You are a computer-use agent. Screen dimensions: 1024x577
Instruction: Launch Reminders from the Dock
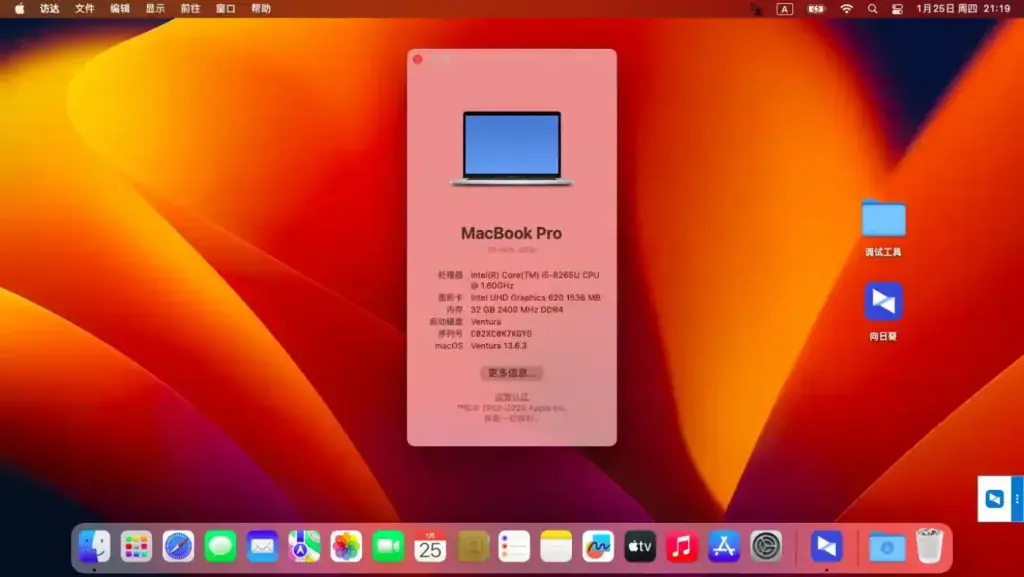[514, 546]
